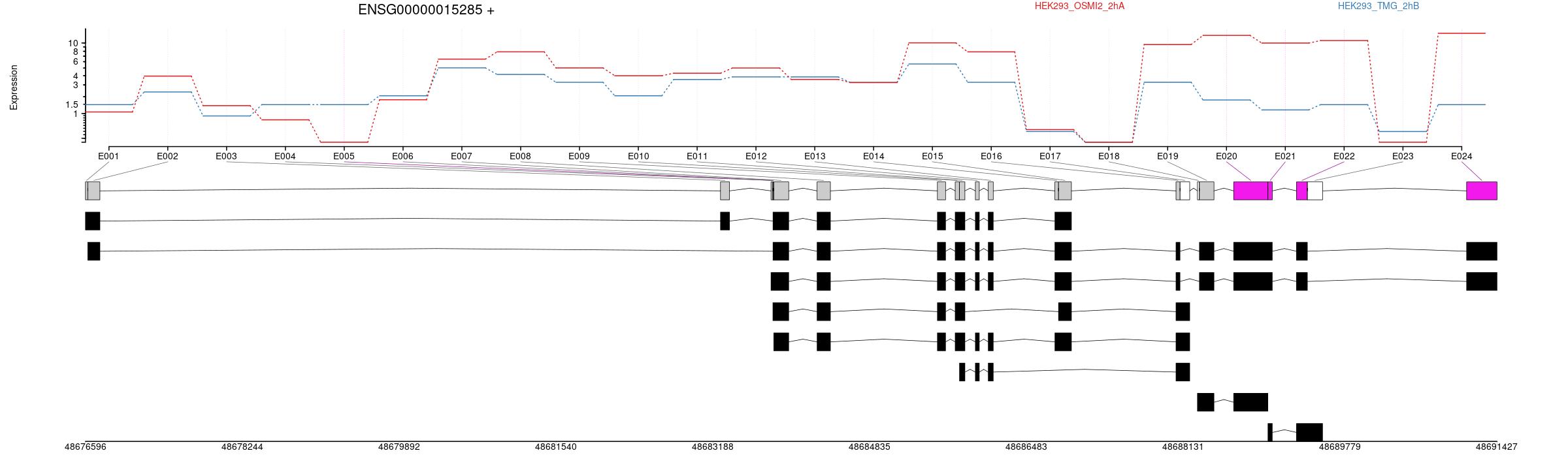
Task: Click exon label E006
Action: click(402, 156)
